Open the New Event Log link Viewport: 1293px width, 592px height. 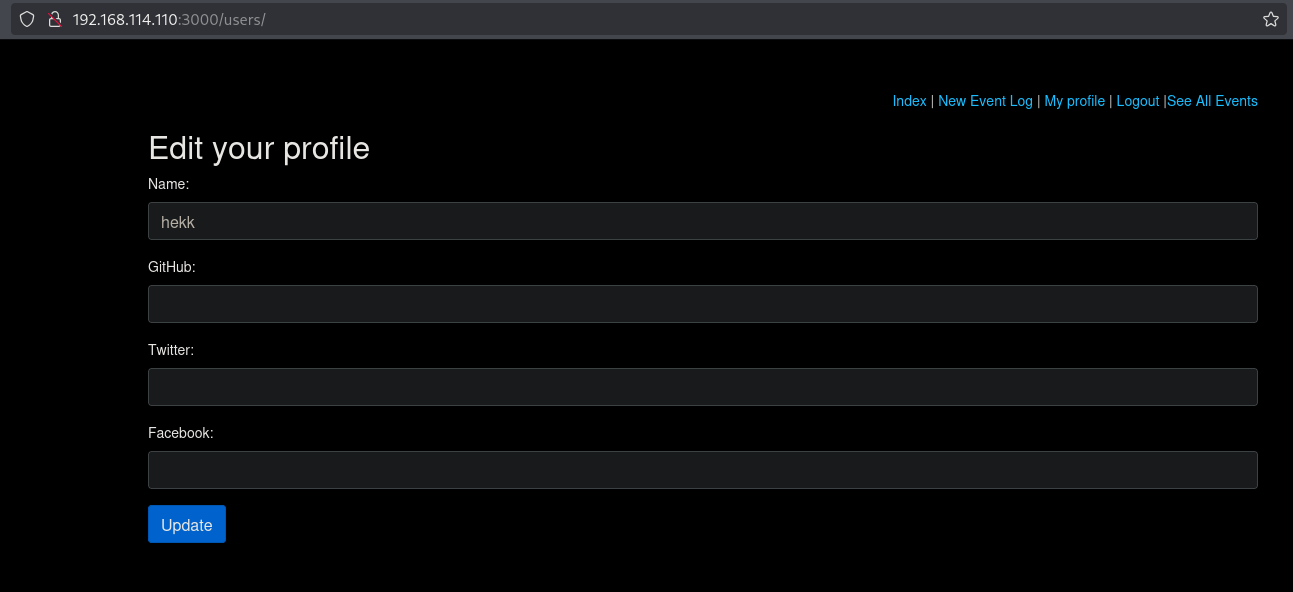click(985, 101)
